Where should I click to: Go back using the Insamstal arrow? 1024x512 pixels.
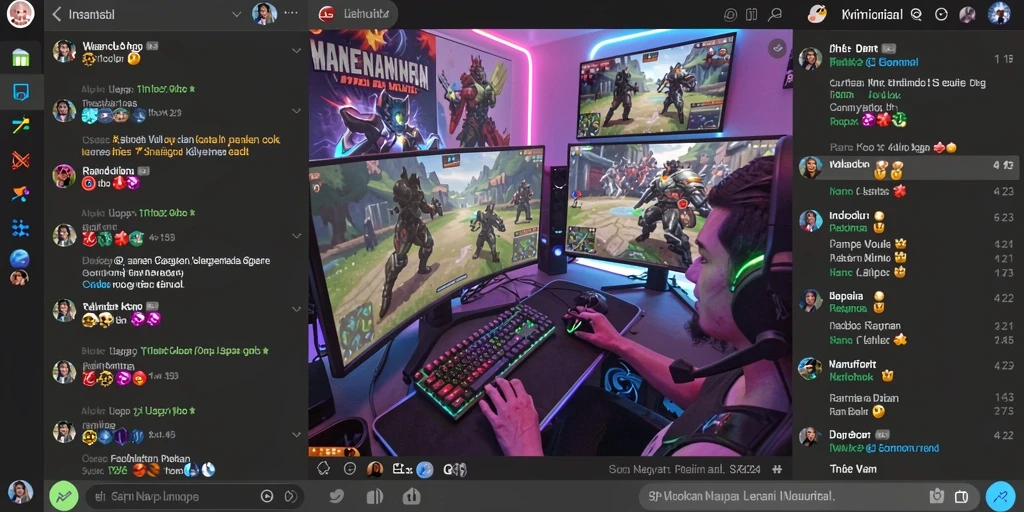coord(57,14)
